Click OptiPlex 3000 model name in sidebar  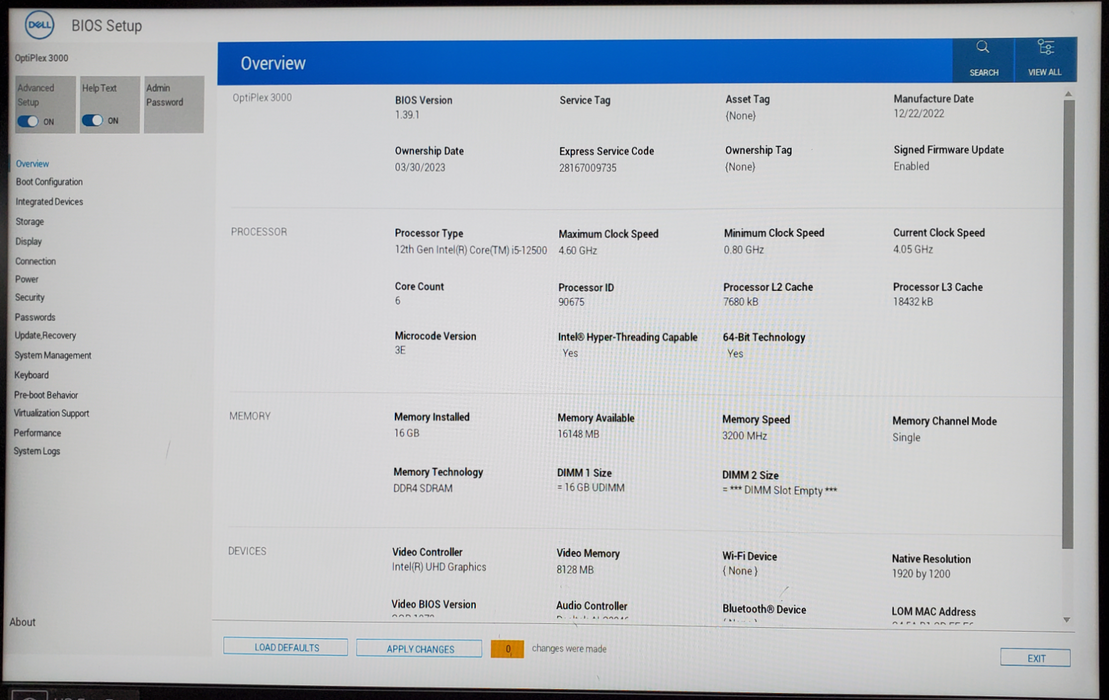click(42, 58)
